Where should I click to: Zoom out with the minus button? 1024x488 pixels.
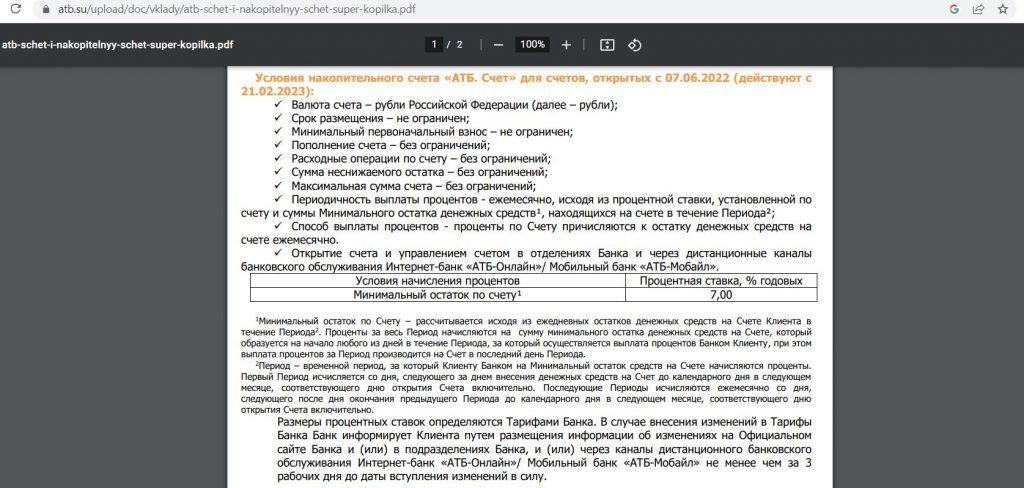tap(498, 44)
